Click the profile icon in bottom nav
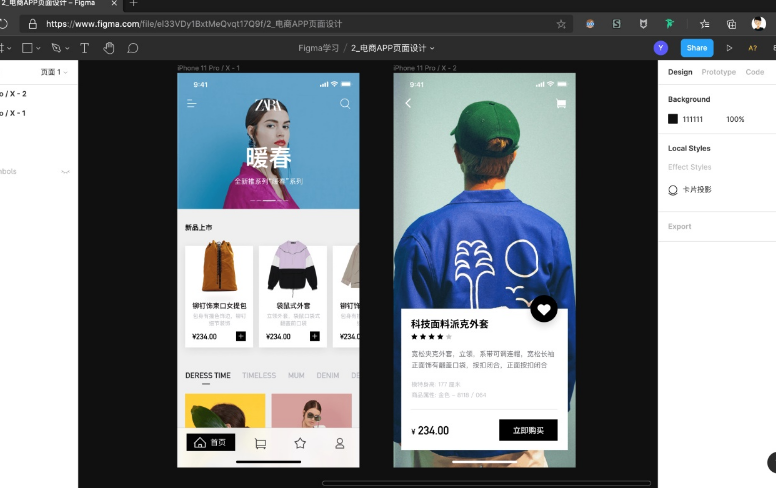Viewport: 776px width, 488px height. pyautogui.click(x=340, y=443)
